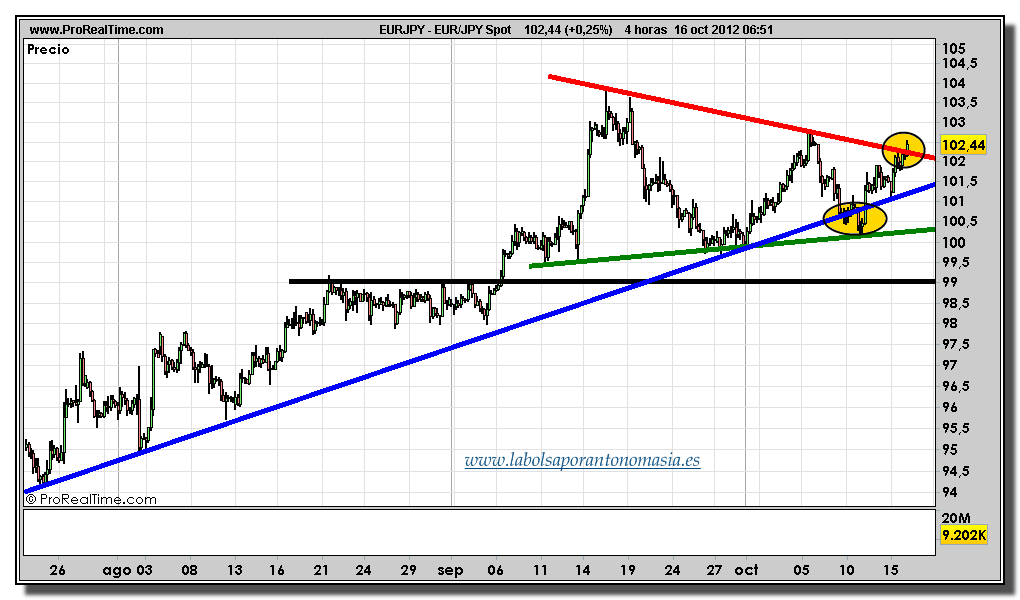1020x600 pixels.
Task: Click the yellow 102,44 current price tag
Action: (x=964, y=145)
